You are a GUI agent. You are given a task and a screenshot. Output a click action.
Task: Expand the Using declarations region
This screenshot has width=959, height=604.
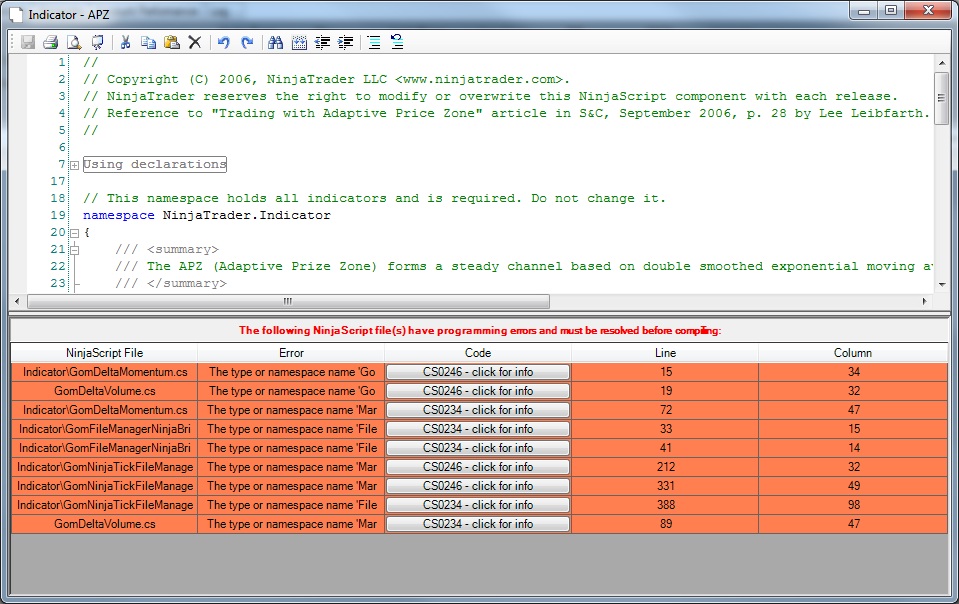click(x=75, y=165)
